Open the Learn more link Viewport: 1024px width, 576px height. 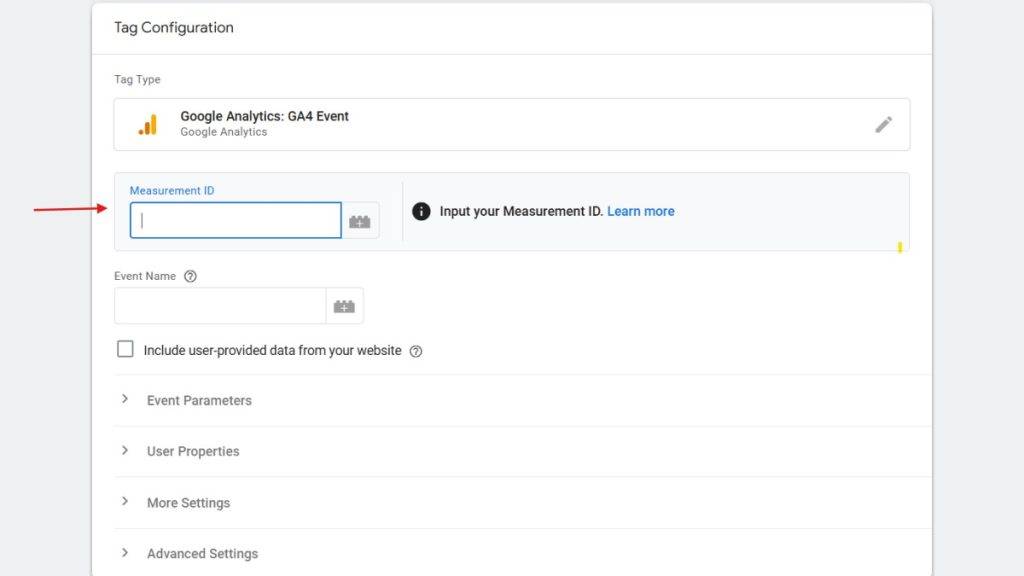click(x=641, y=211)
